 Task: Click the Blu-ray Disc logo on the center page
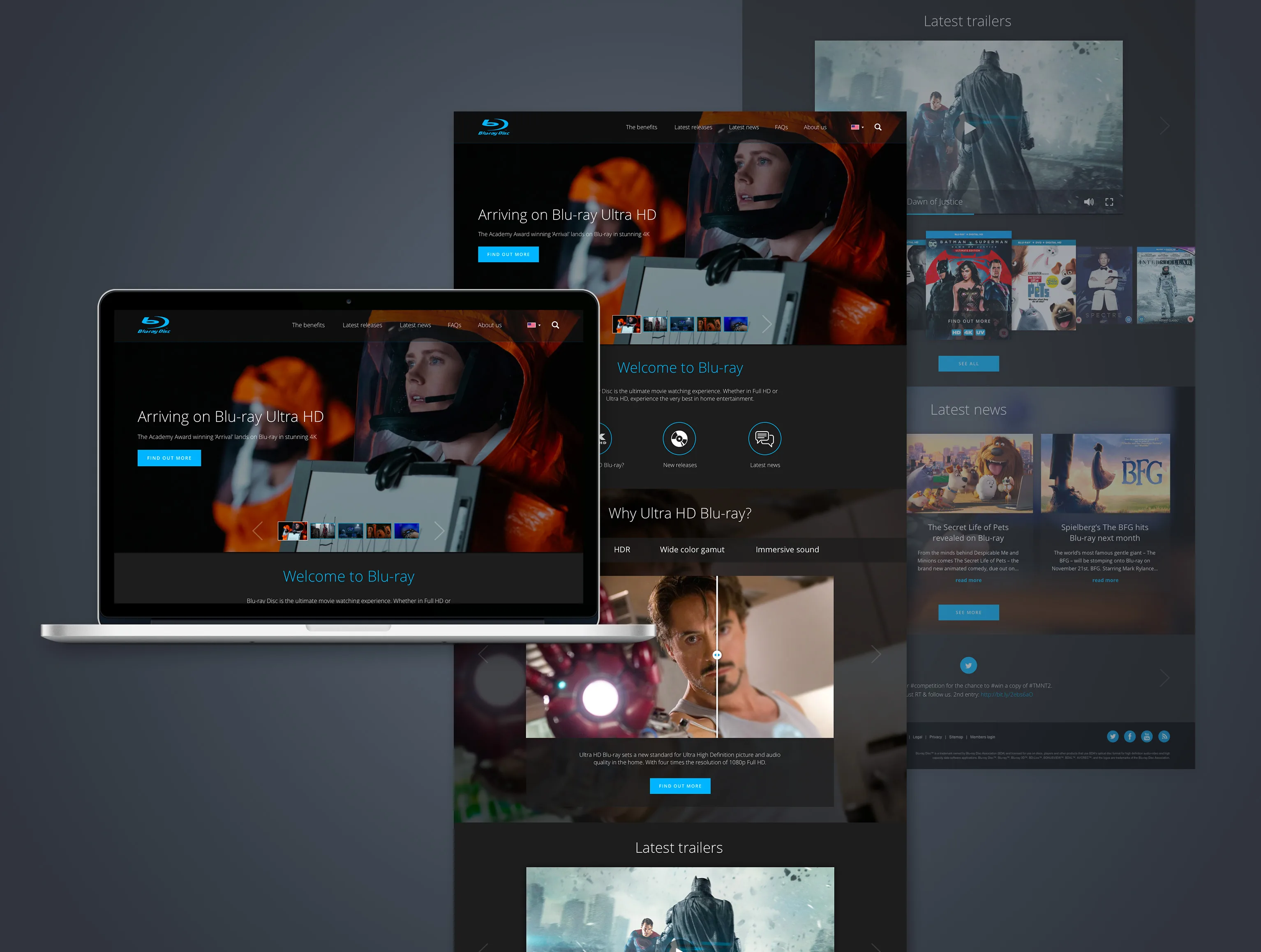[494, 127]
